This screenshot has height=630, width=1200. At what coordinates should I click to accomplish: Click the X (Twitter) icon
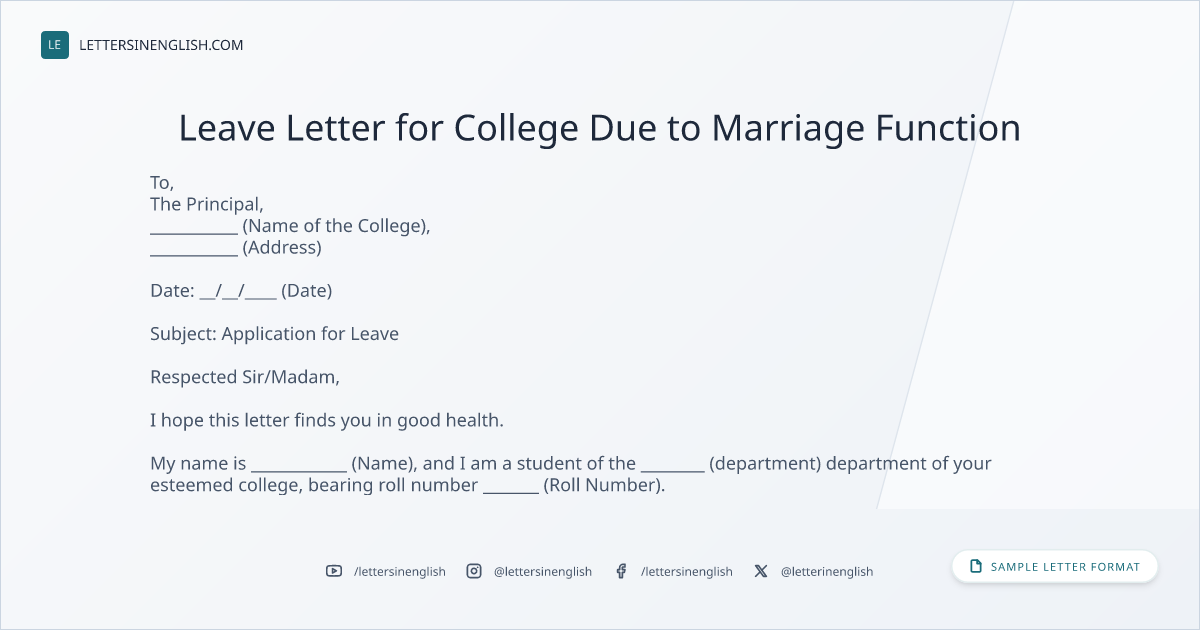click(x=761, y=571)
